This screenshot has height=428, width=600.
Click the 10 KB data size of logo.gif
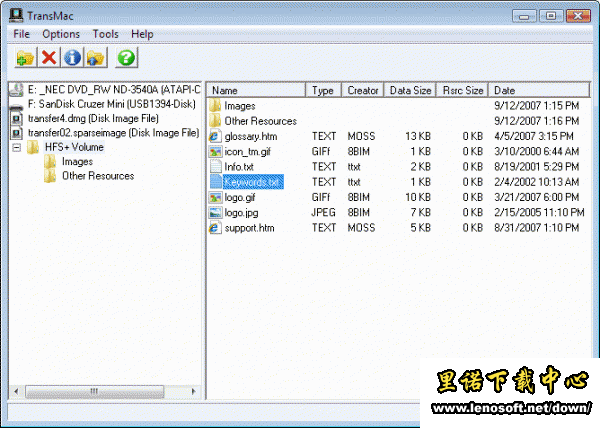[x=418, y=197]
